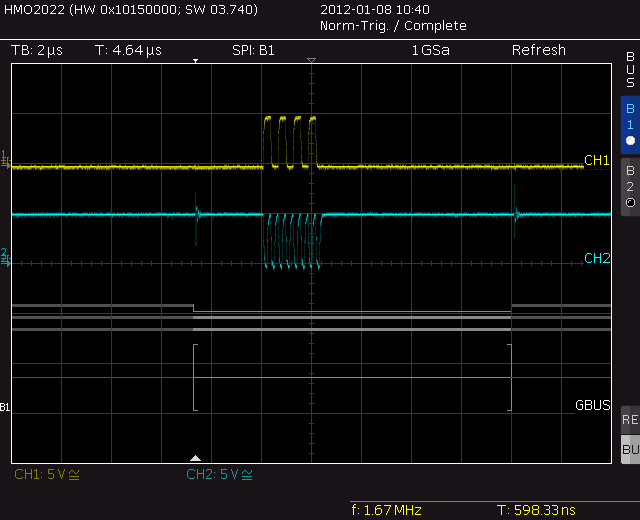Click the CH2 ground level marker
Screen dimensions: 640x520
click(5, 257)
